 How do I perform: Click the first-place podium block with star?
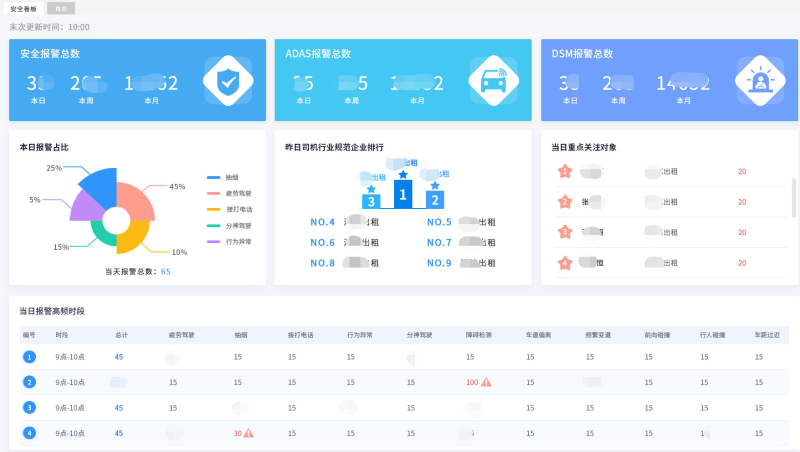(x=403, y=191)
